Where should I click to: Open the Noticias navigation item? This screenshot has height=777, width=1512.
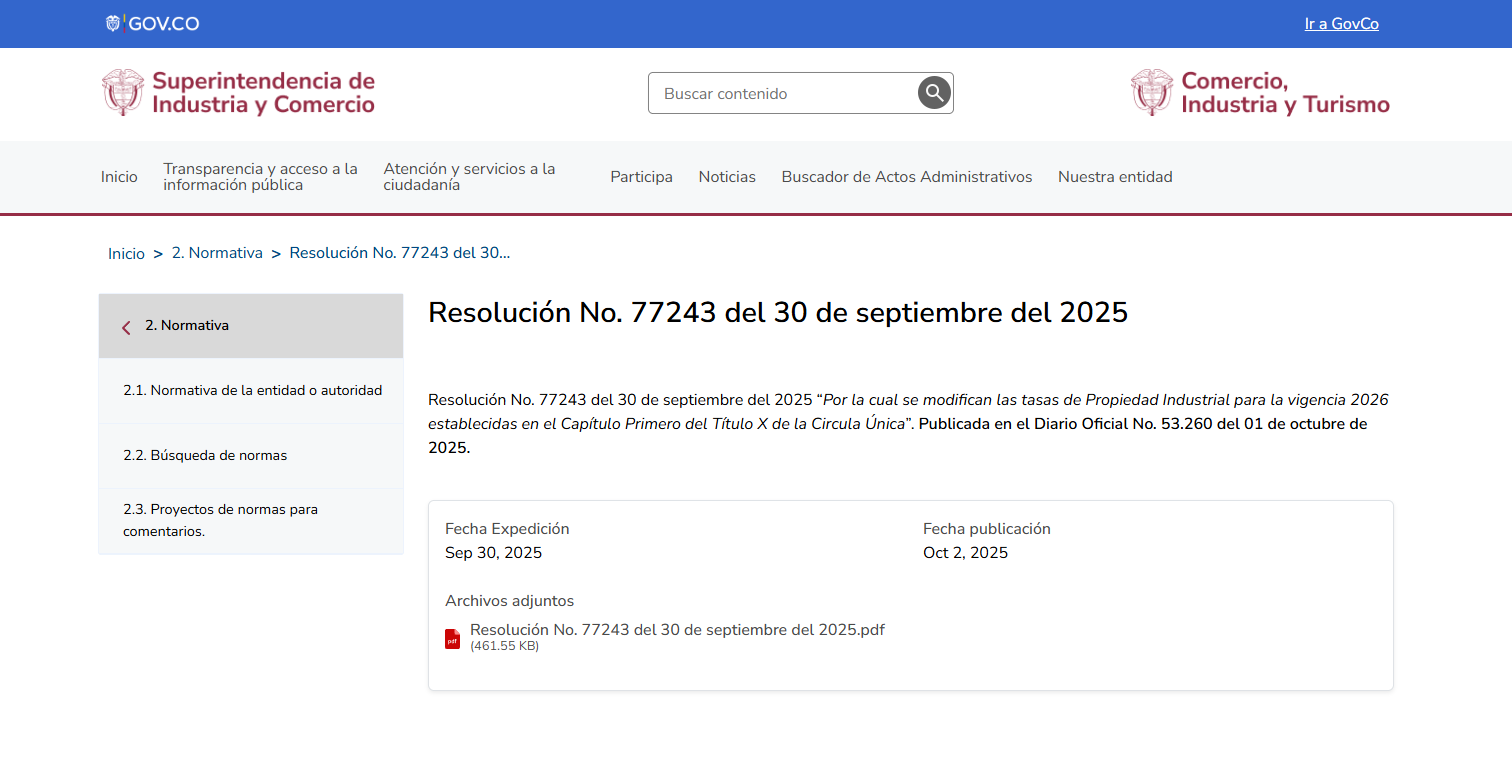coord(727,177)
